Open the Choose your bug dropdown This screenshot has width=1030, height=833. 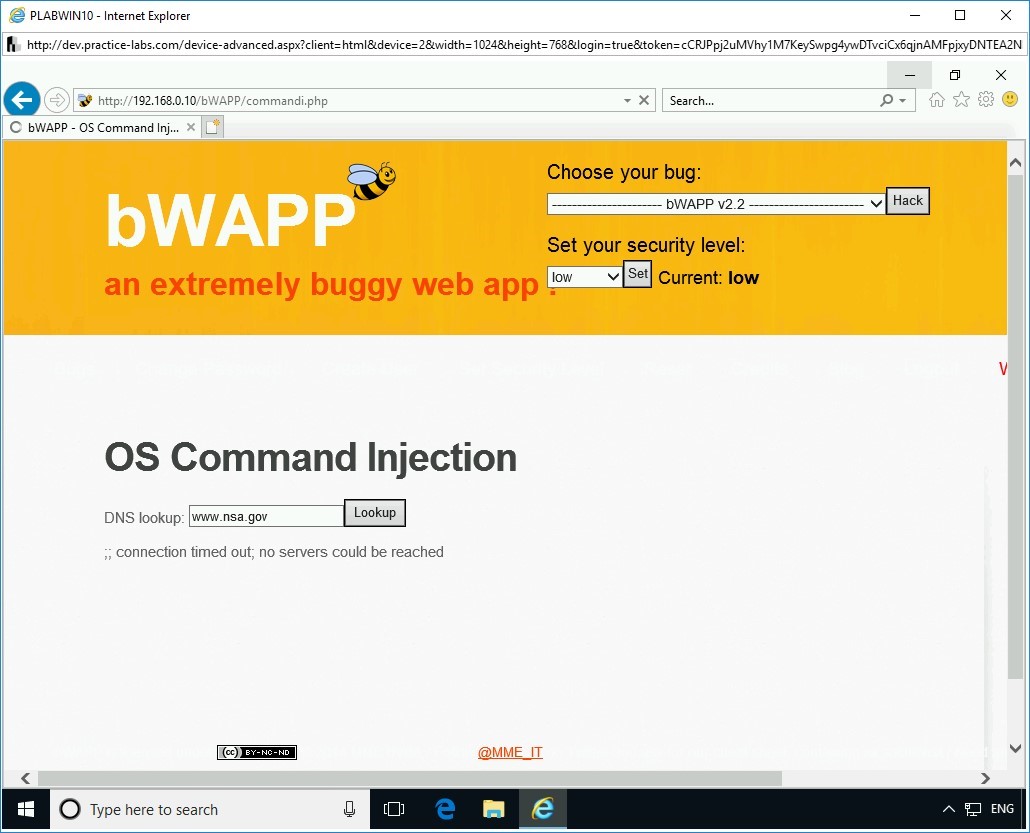click(715, 204)
